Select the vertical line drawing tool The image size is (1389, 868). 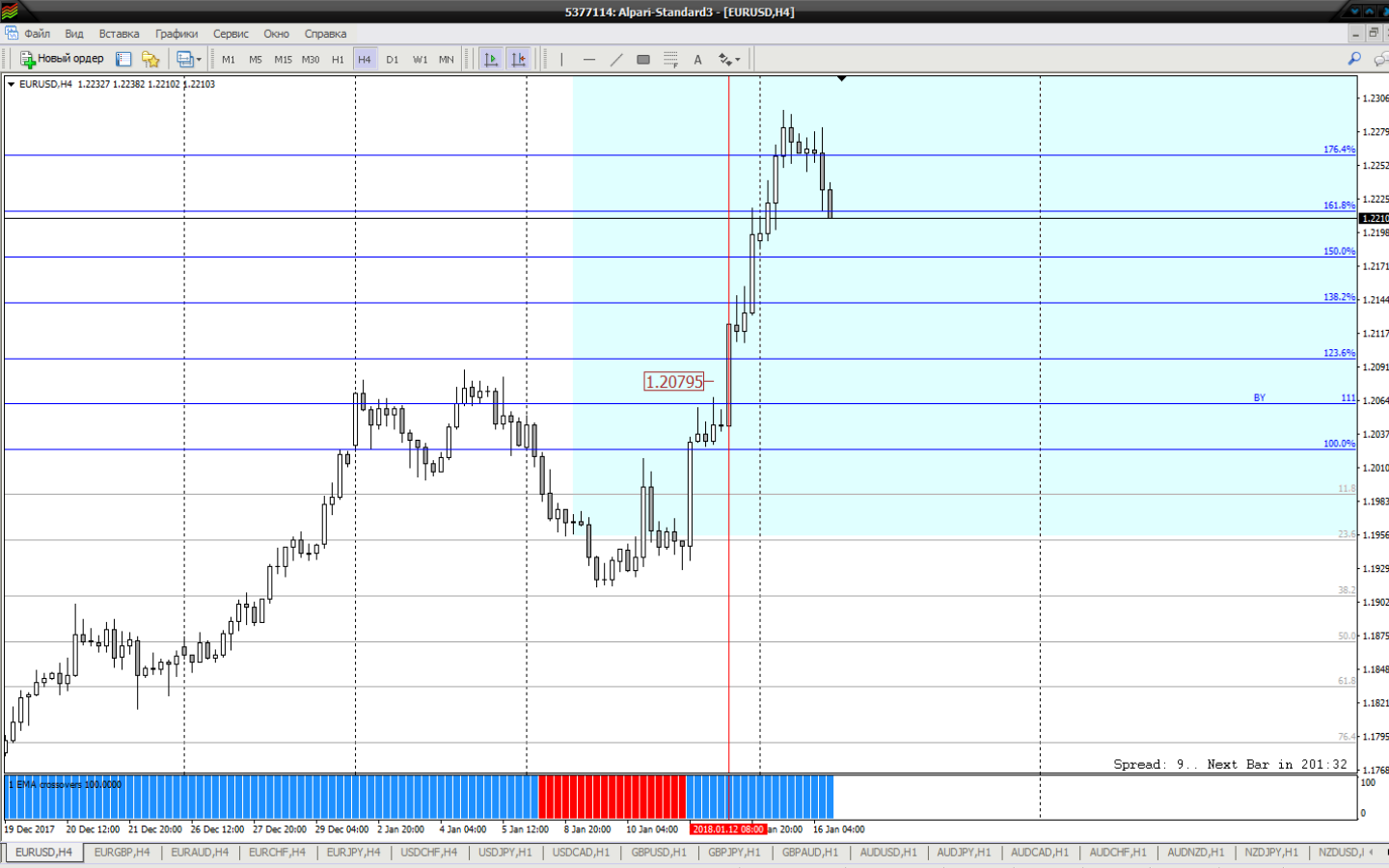[x=561, y=60]
